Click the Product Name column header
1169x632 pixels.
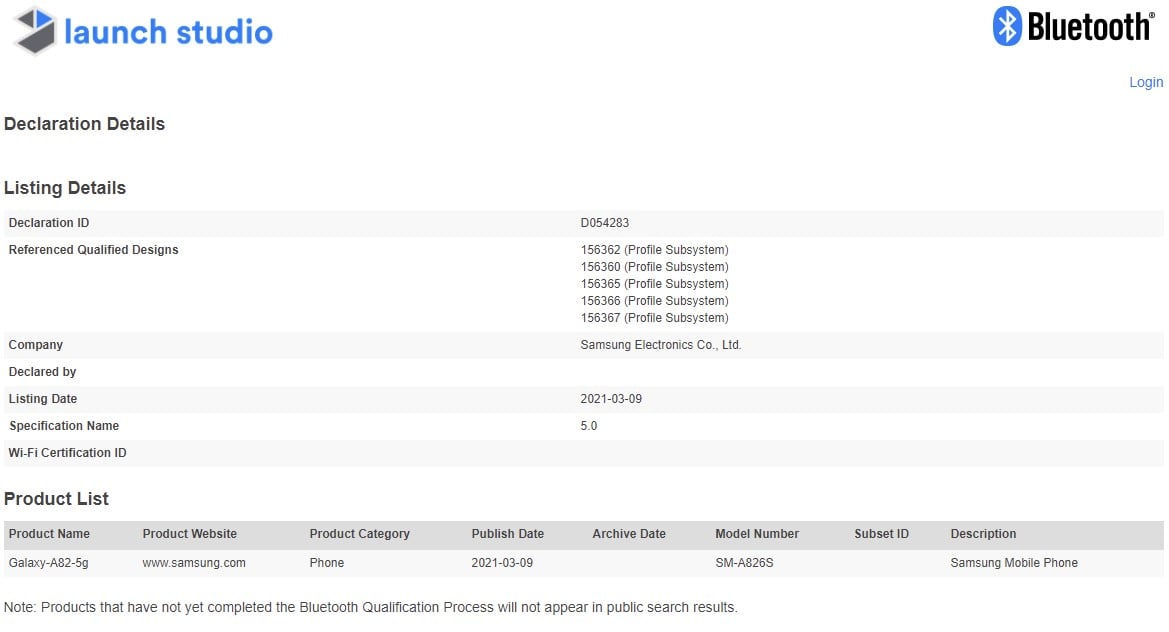point(49,534)
